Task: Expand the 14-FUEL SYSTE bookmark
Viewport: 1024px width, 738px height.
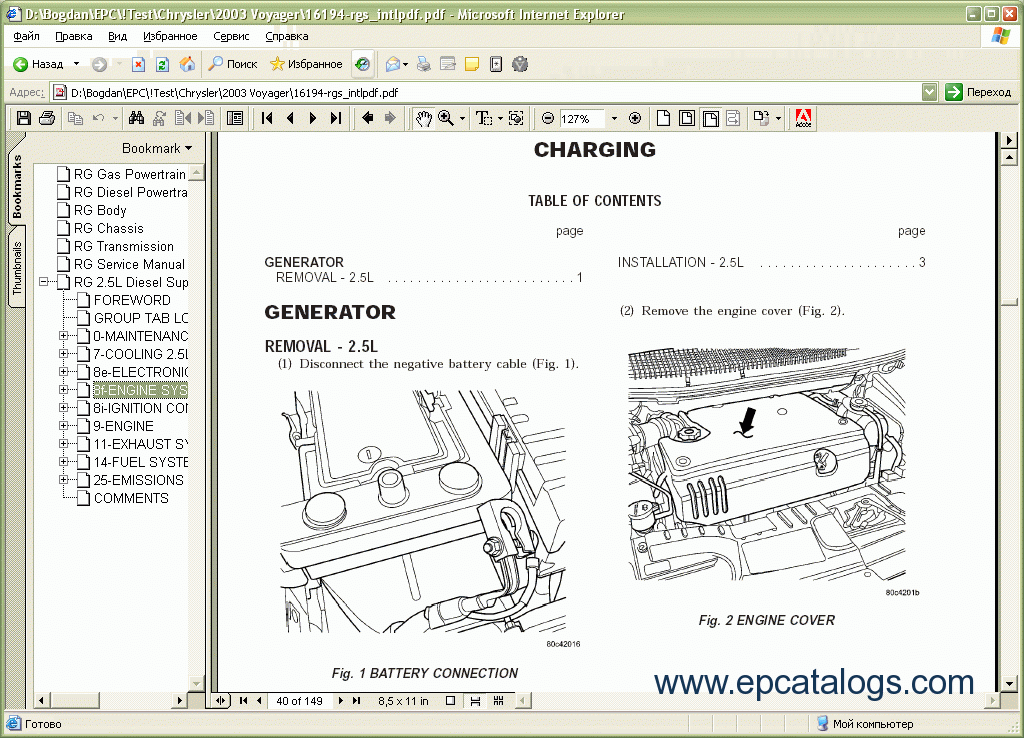Action: point(63,462)
